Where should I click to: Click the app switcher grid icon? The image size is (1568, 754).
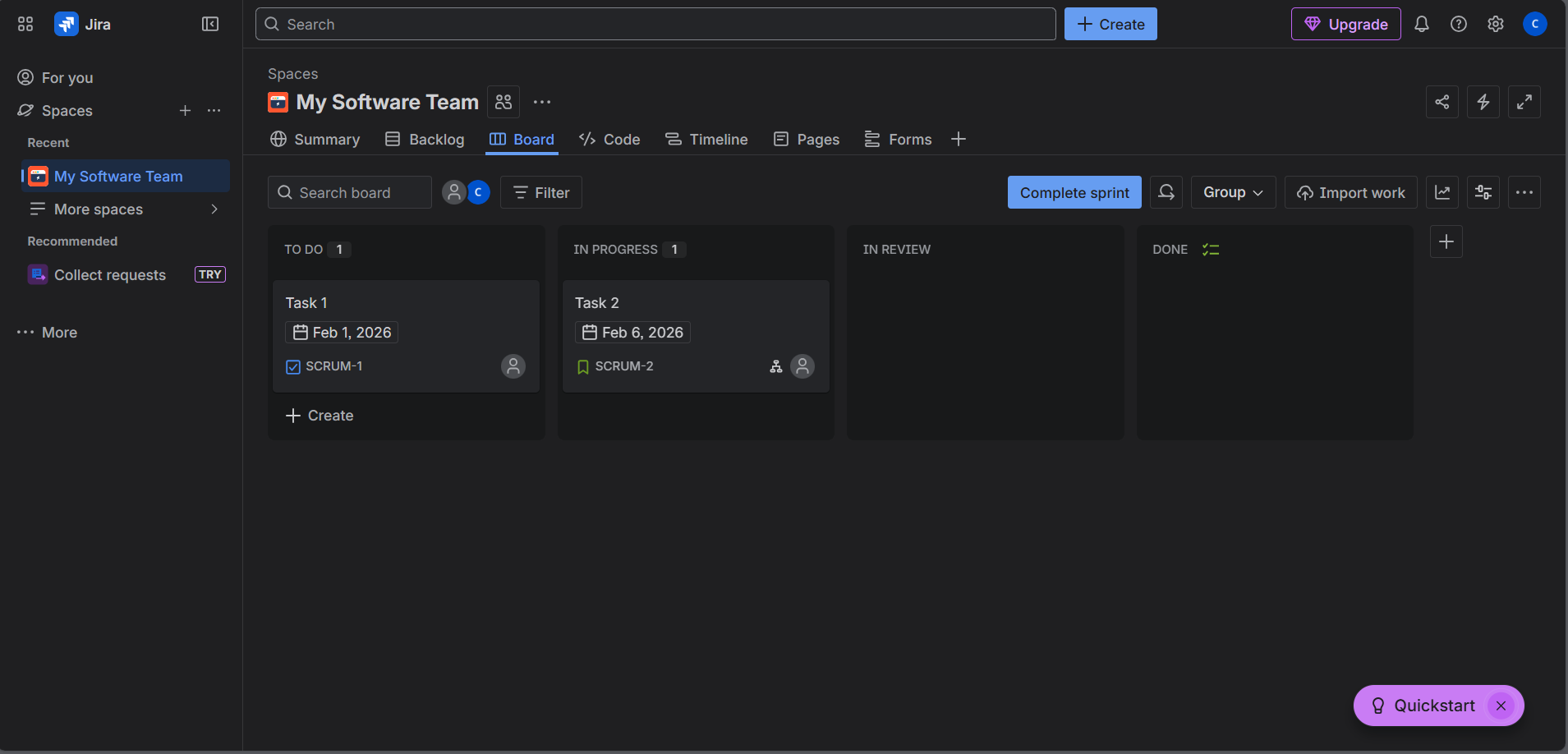pyautogui.click(x=25, y=25)
